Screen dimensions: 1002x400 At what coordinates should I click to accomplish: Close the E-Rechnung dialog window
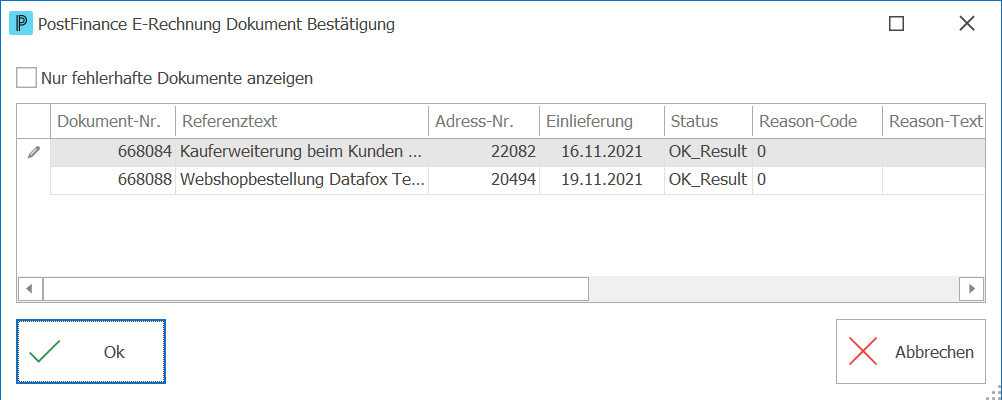click(967, 24)
